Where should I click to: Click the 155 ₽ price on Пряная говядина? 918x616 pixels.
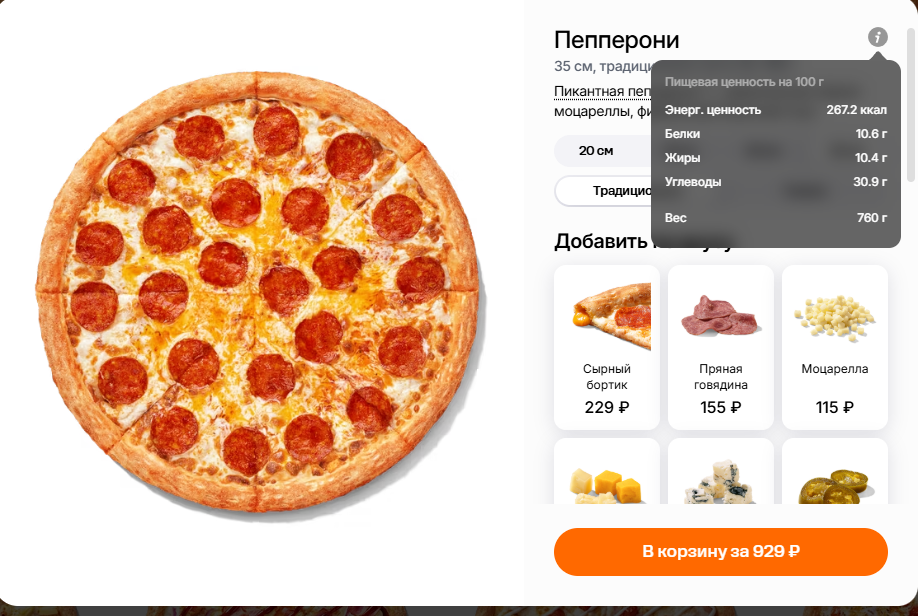[x=721, y=407]
